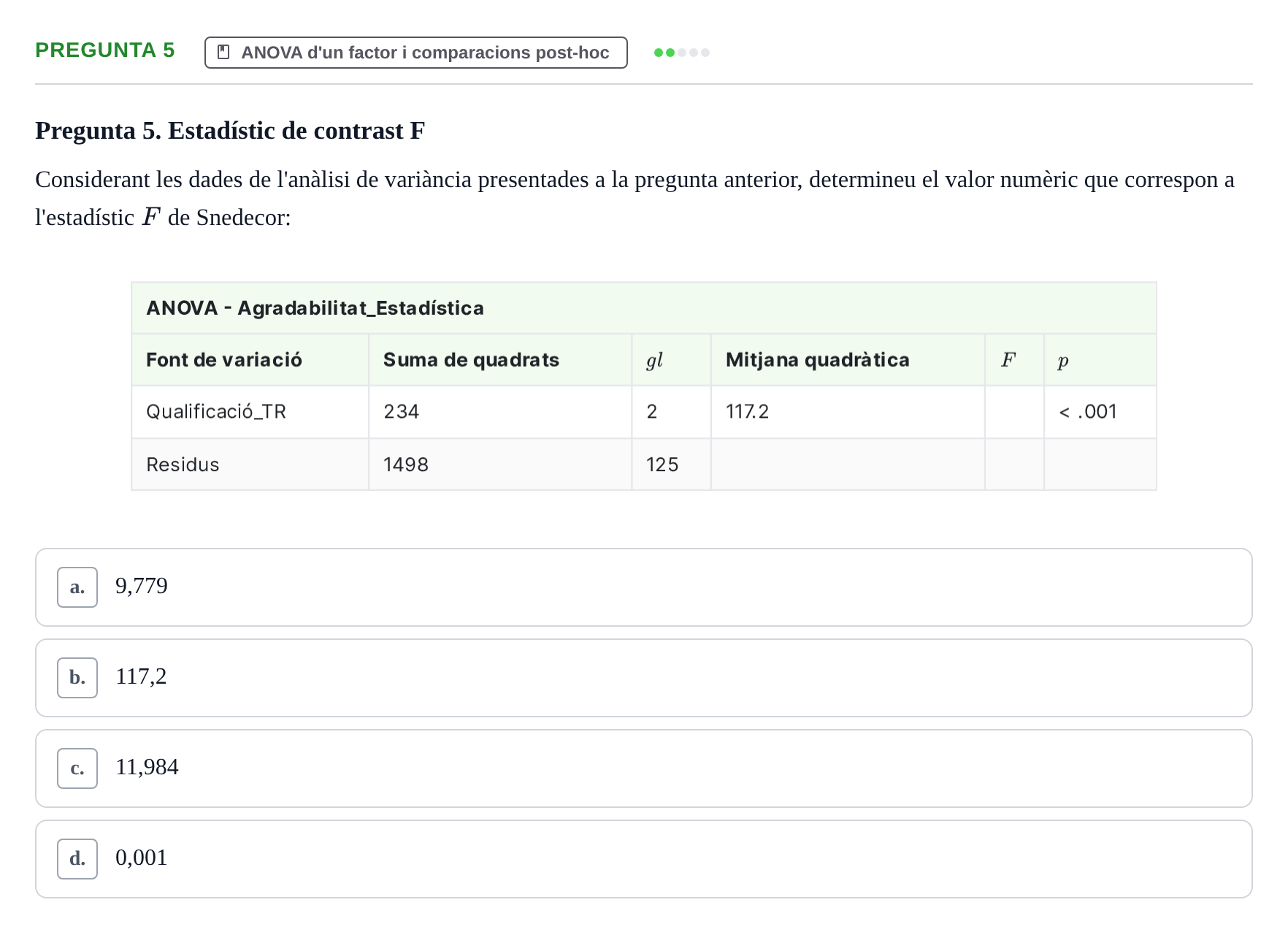Click the letter badge 'b.'
Screen dimensions: 1288x935
click(x=77, y=678)
